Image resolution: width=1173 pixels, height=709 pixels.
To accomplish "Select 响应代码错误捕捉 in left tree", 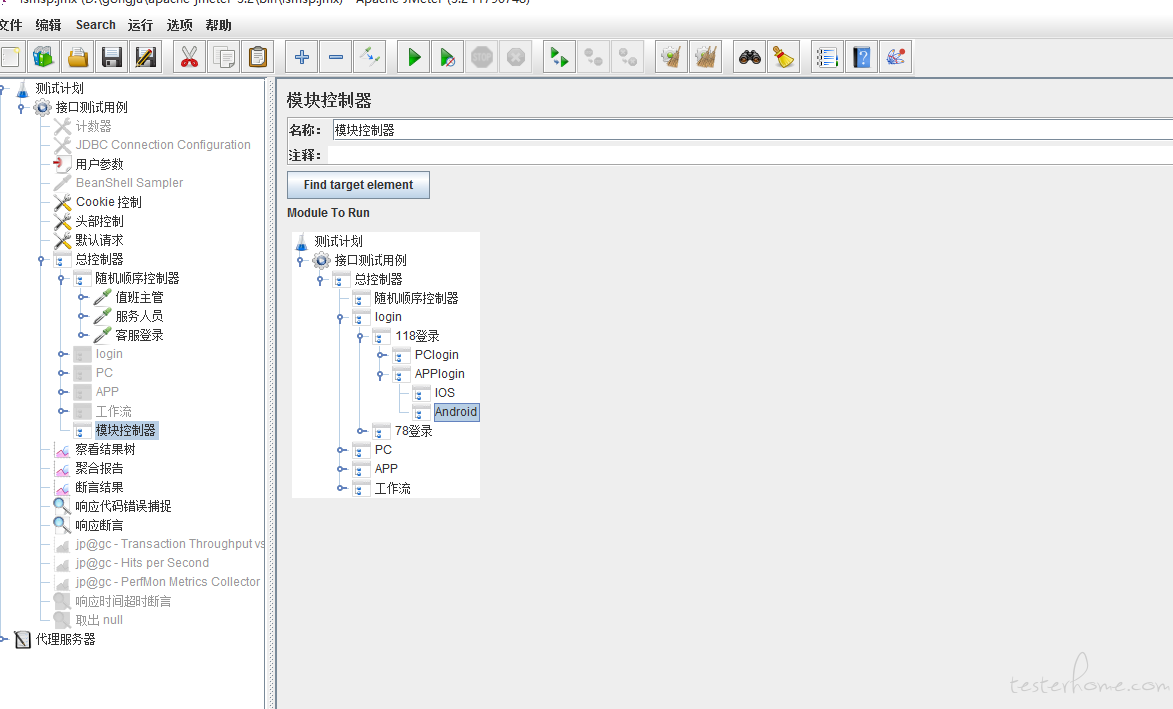I will point(123,506).
